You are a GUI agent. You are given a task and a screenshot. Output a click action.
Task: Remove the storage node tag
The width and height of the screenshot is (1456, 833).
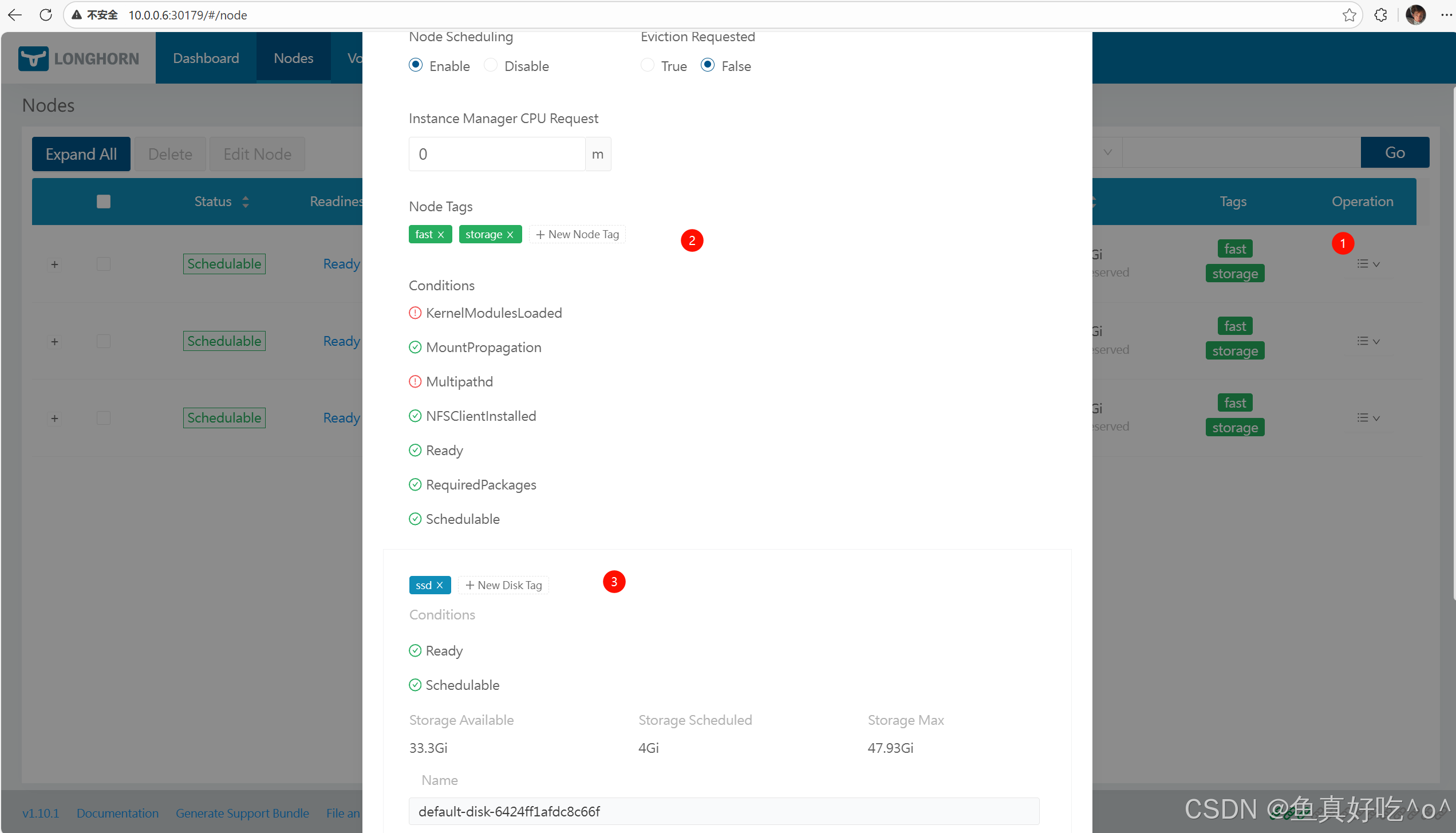[x=510, y=235]
